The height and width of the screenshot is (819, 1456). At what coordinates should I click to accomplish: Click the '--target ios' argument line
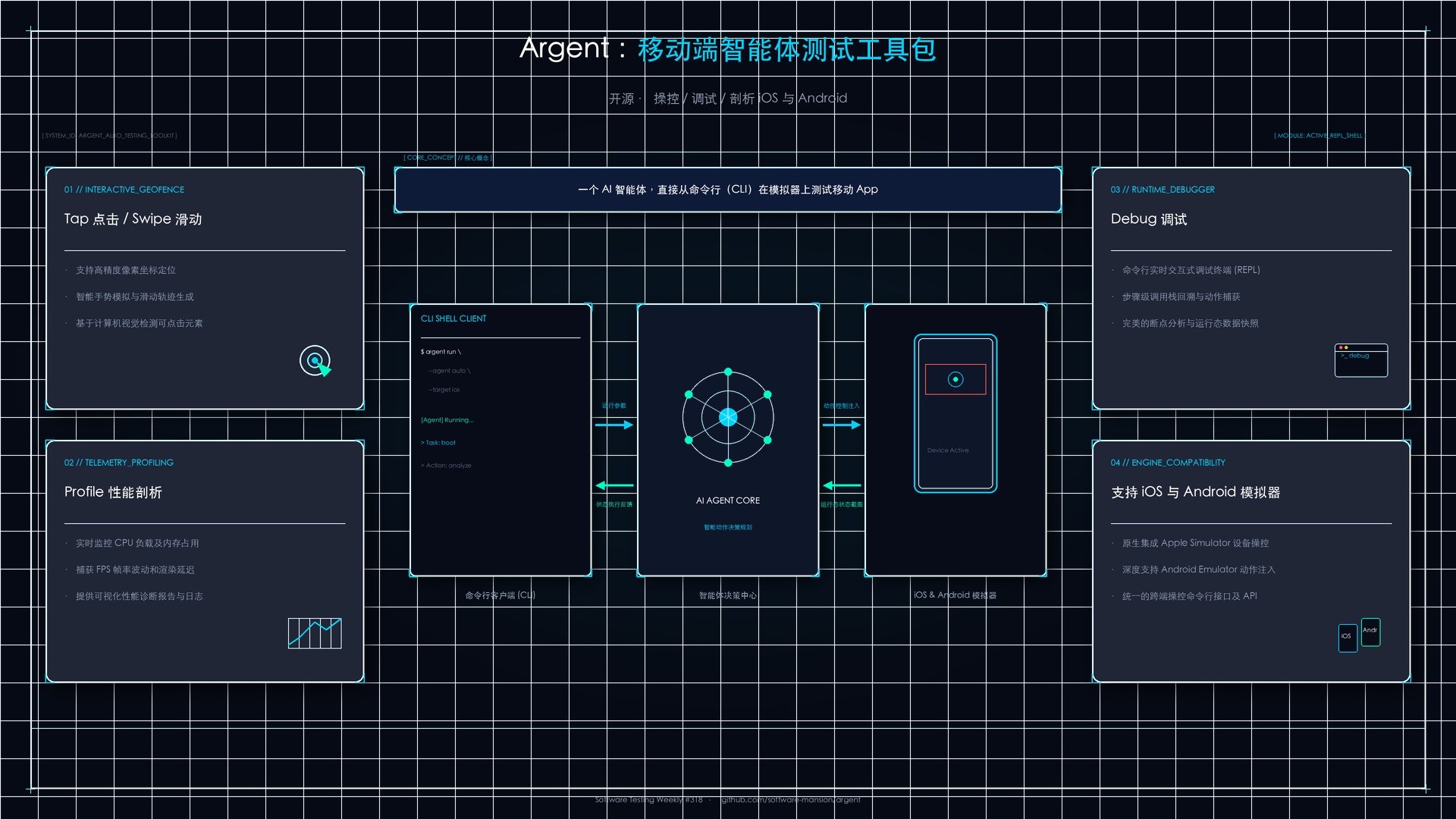(x=444, y=390)
